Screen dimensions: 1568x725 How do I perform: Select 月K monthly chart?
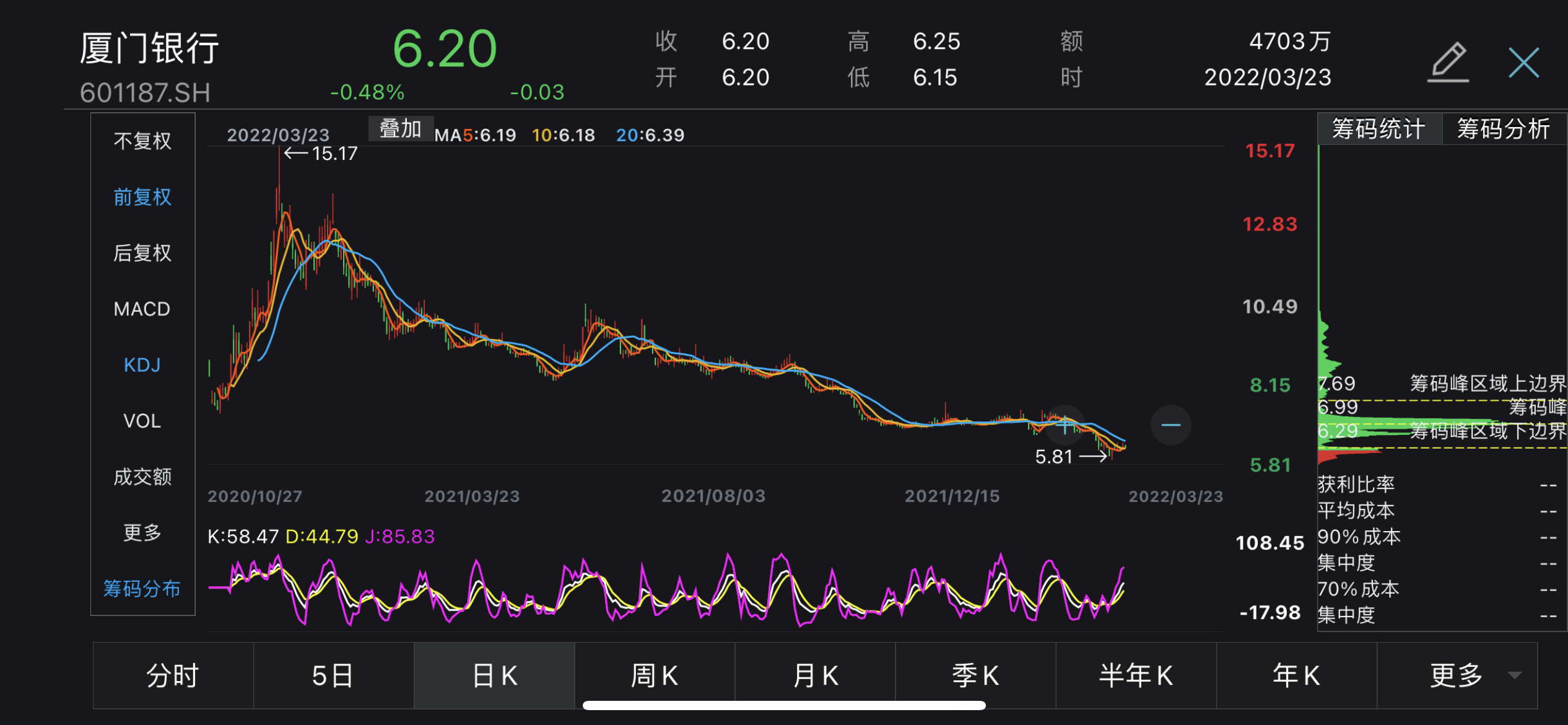click(814, 675)
